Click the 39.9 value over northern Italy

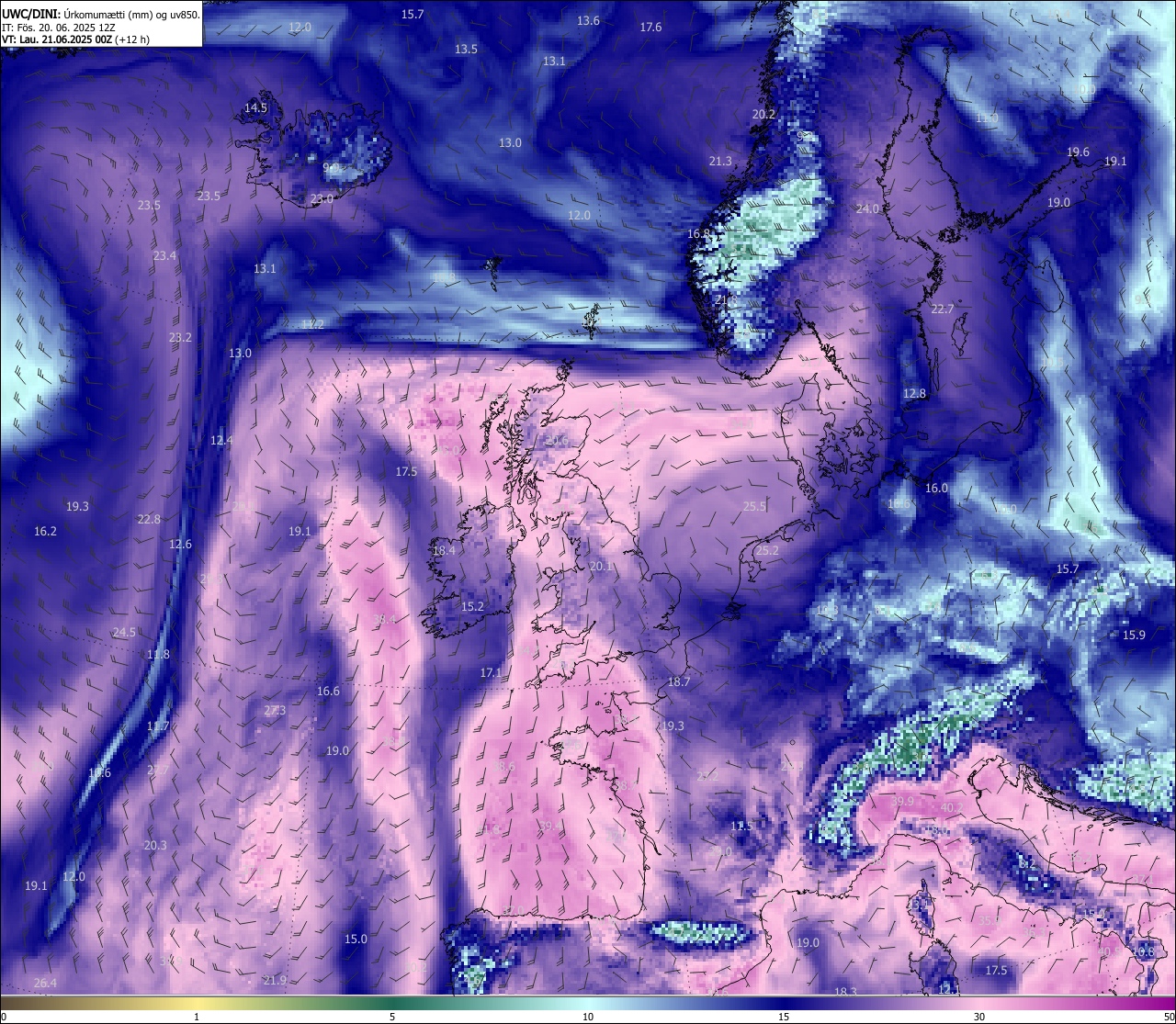(x=902, y=801)
